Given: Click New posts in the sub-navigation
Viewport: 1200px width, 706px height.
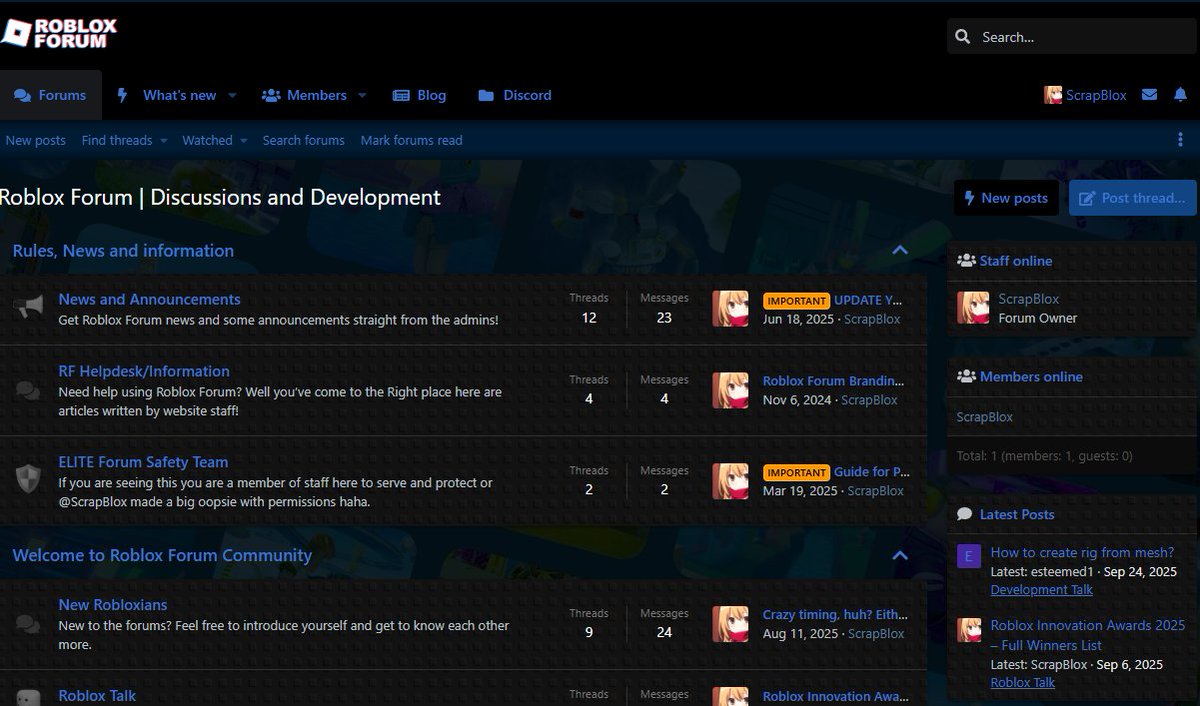Looking at the screenshot, I should tap(36, 140).
